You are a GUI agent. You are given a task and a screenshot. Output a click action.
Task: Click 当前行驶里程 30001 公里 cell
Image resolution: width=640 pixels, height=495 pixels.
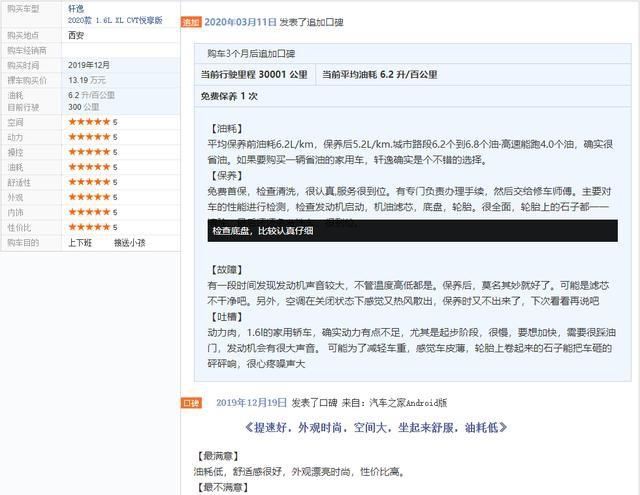[x=254, y=75]
